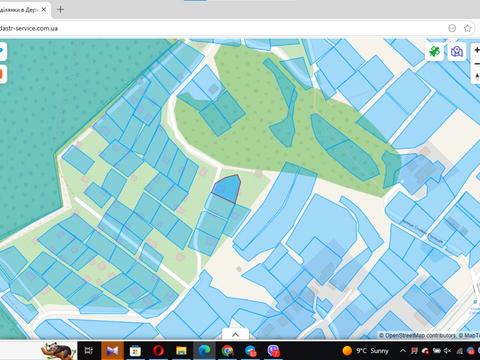Click the taskbar search animal illustration
Screen dimensions: 480x360
tap(58, 351)
